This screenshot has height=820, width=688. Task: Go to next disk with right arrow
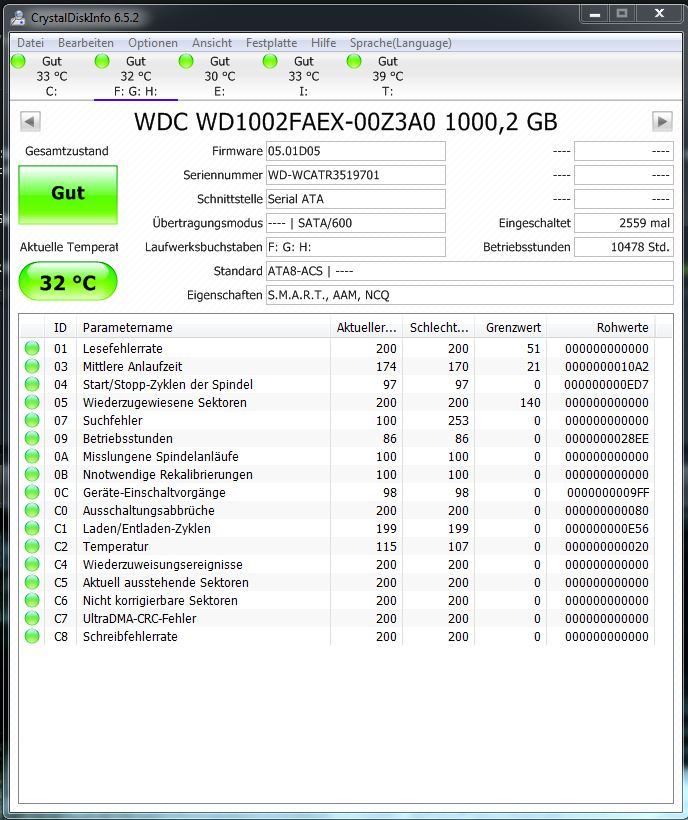pyautogui.click(x=662, y=122)
